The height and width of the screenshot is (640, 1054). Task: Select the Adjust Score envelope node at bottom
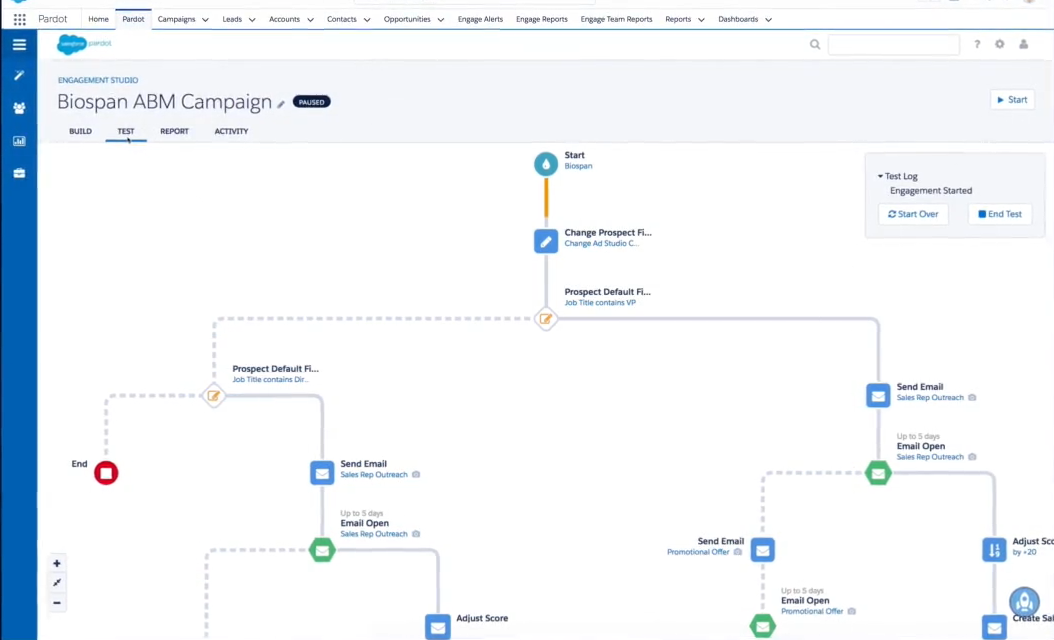438,627
